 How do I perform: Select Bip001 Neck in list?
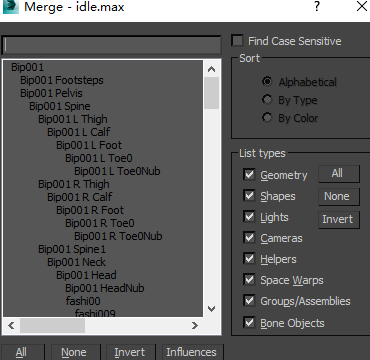76,262
